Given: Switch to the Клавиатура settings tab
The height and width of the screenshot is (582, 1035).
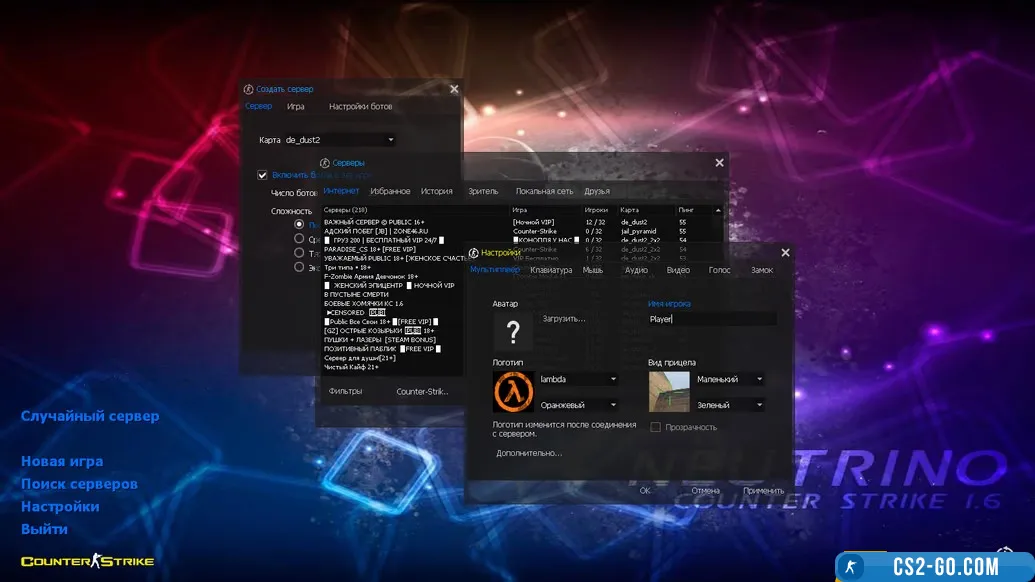Looking at the screenshot, I should click(x=551, y=270).
